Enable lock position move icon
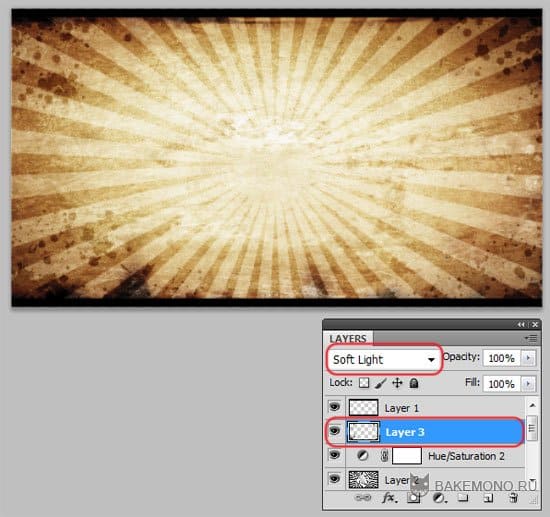This screenshot has height=517, width=550. (x=397, y=383)
